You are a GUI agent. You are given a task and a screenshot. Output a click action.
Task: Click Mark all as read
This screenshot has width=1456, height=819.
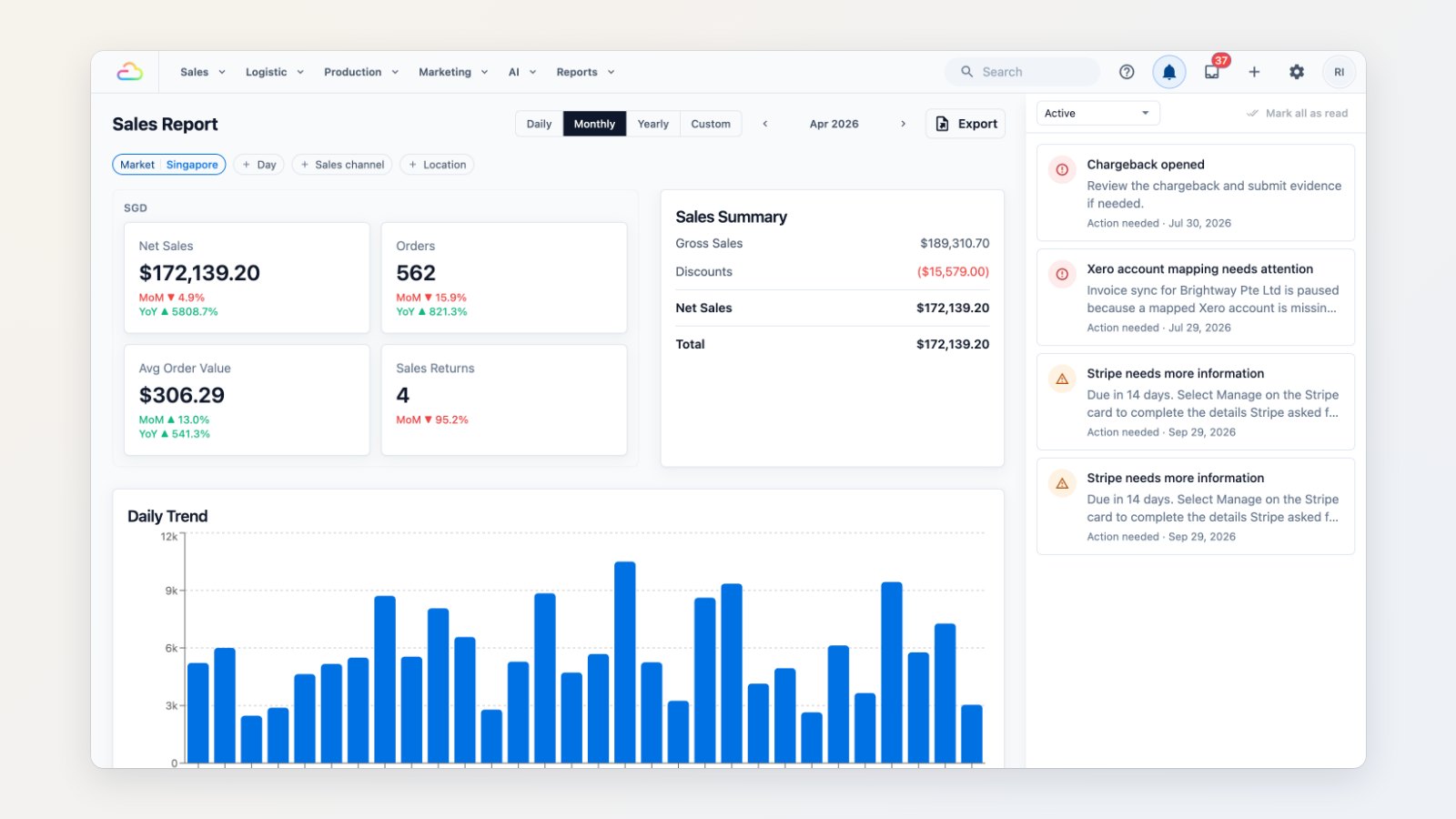coord(1297,113)
